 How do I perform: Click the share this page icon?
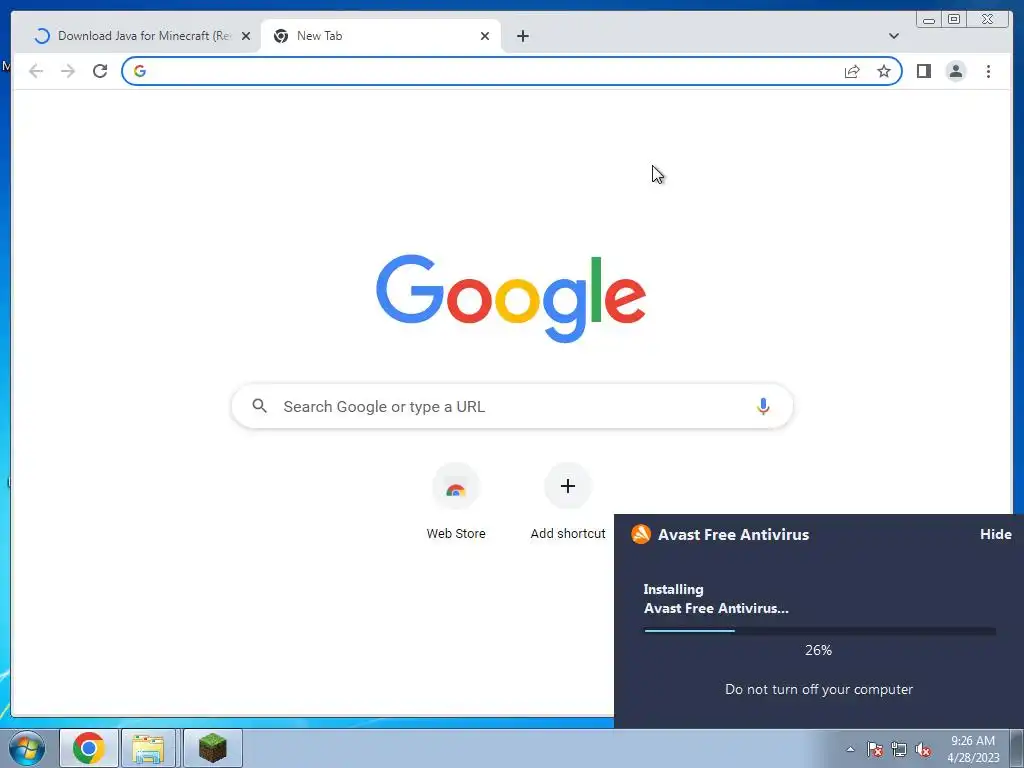pyautogui.click(x=852, y=71)
